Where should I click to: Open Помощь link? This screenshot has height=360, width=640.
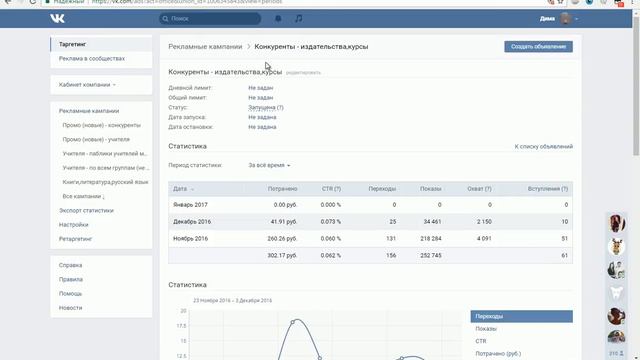pyautogui.click(x=70, y=293)
